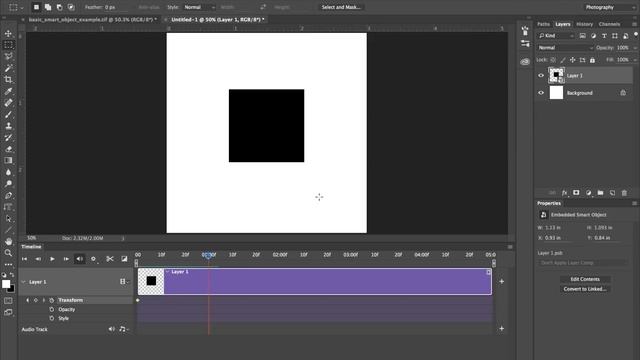Select the Dodge tool
Viewport: 640px width, 360px height.
tap(8, 184)
